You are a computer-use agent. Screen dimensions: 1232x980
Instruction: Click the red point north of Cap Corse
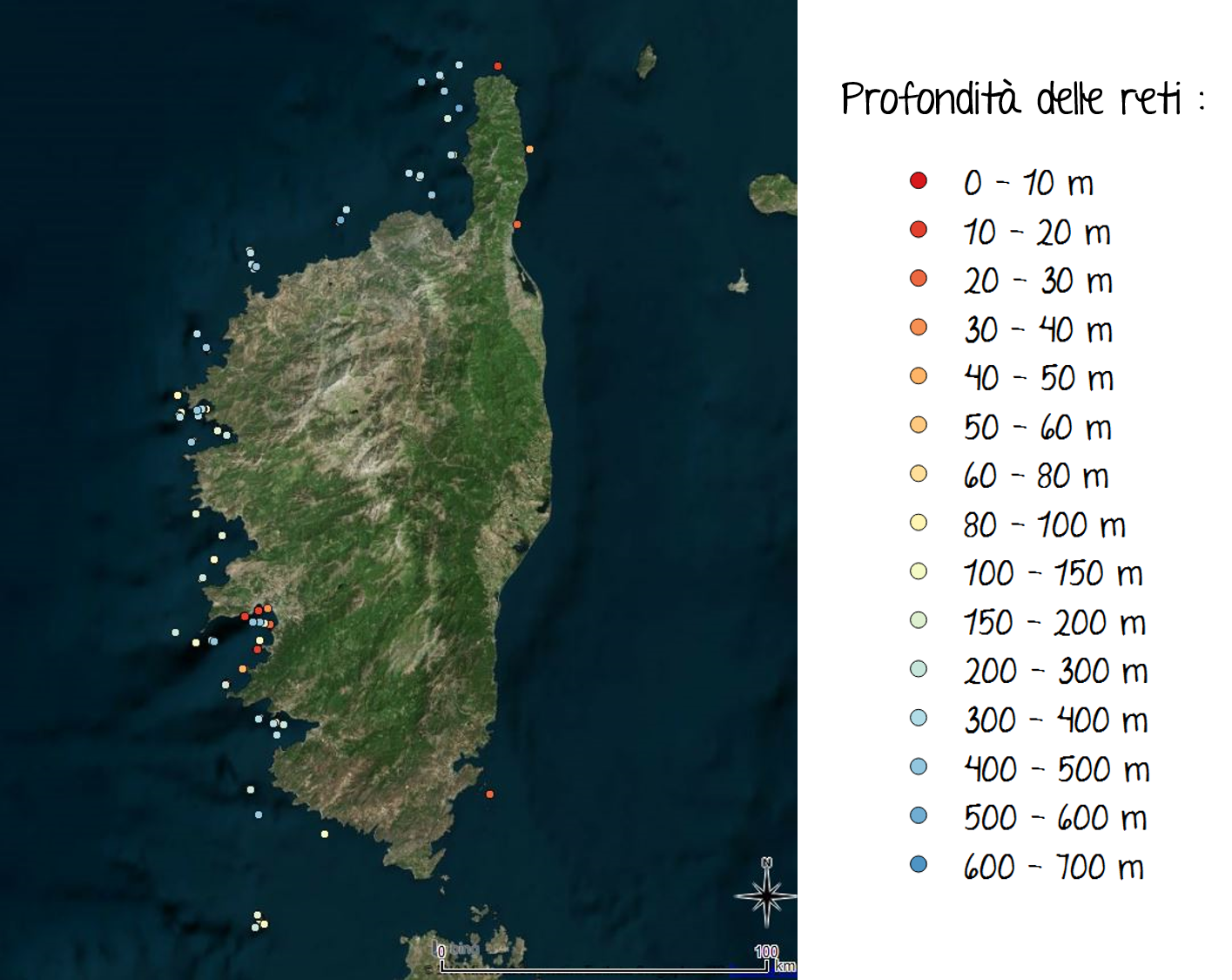click(498, 66)
